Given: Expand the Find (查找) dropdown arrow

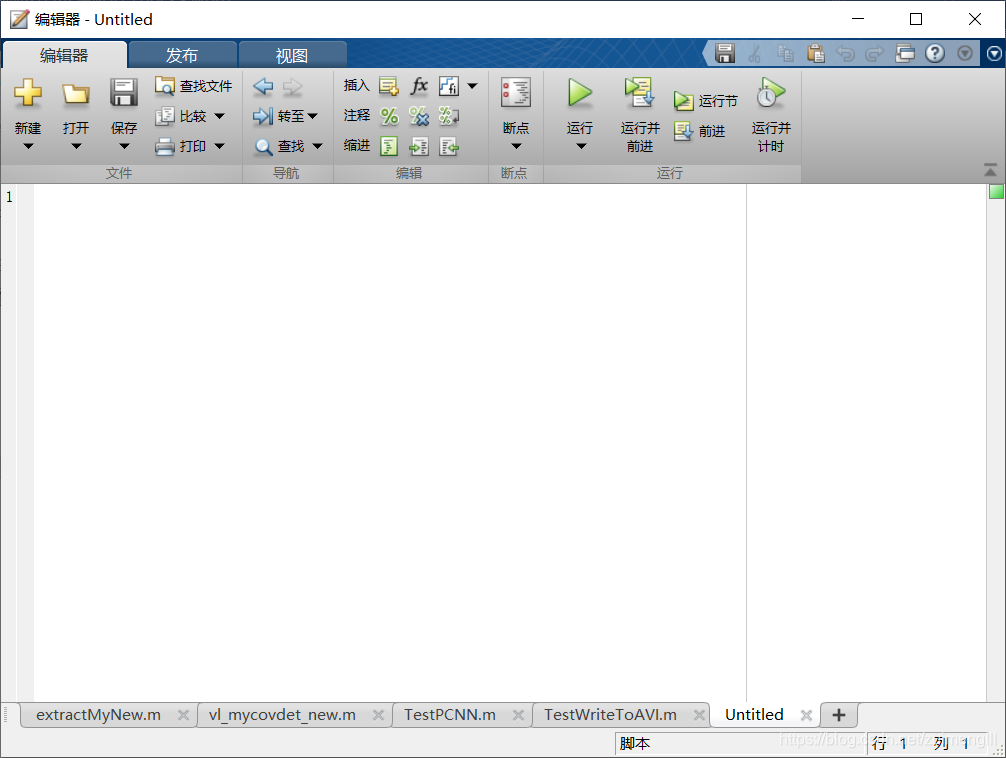Looking at the screenshot, I should [x=317, y=146].
